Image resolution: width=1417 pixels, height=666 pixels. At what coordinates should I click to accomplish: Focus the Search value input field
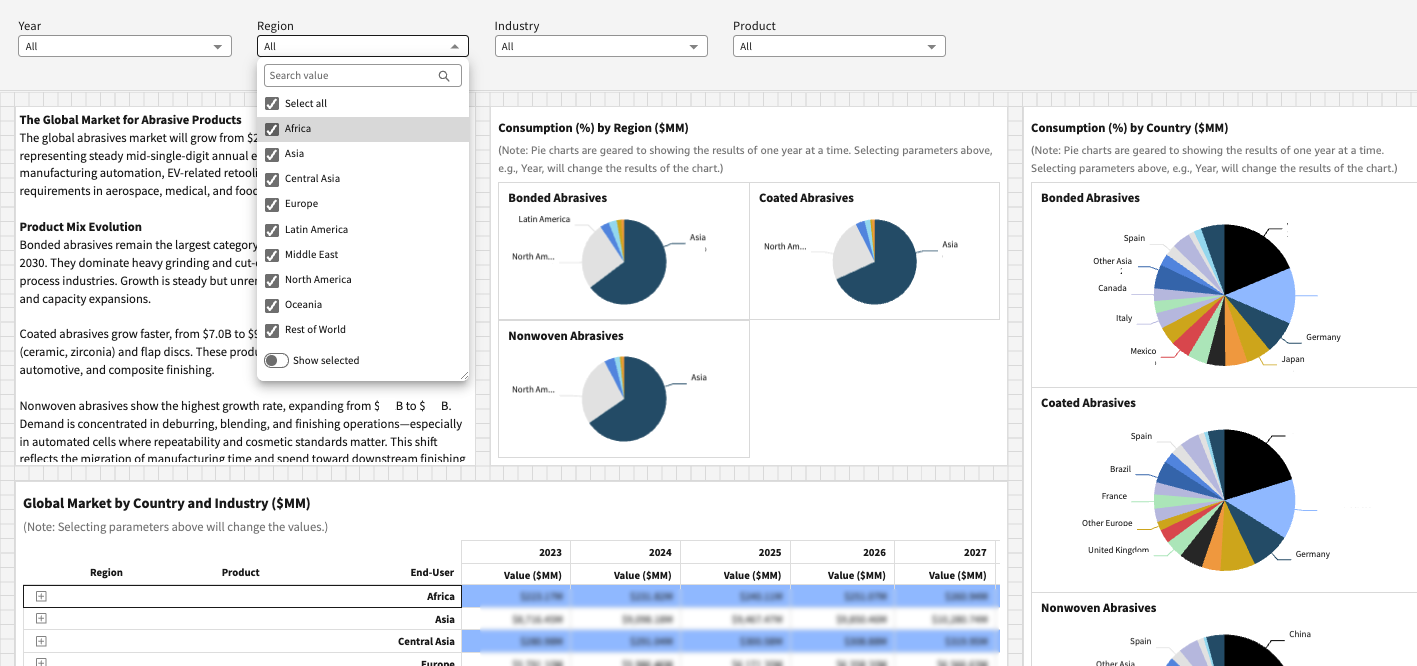point(350,76)
